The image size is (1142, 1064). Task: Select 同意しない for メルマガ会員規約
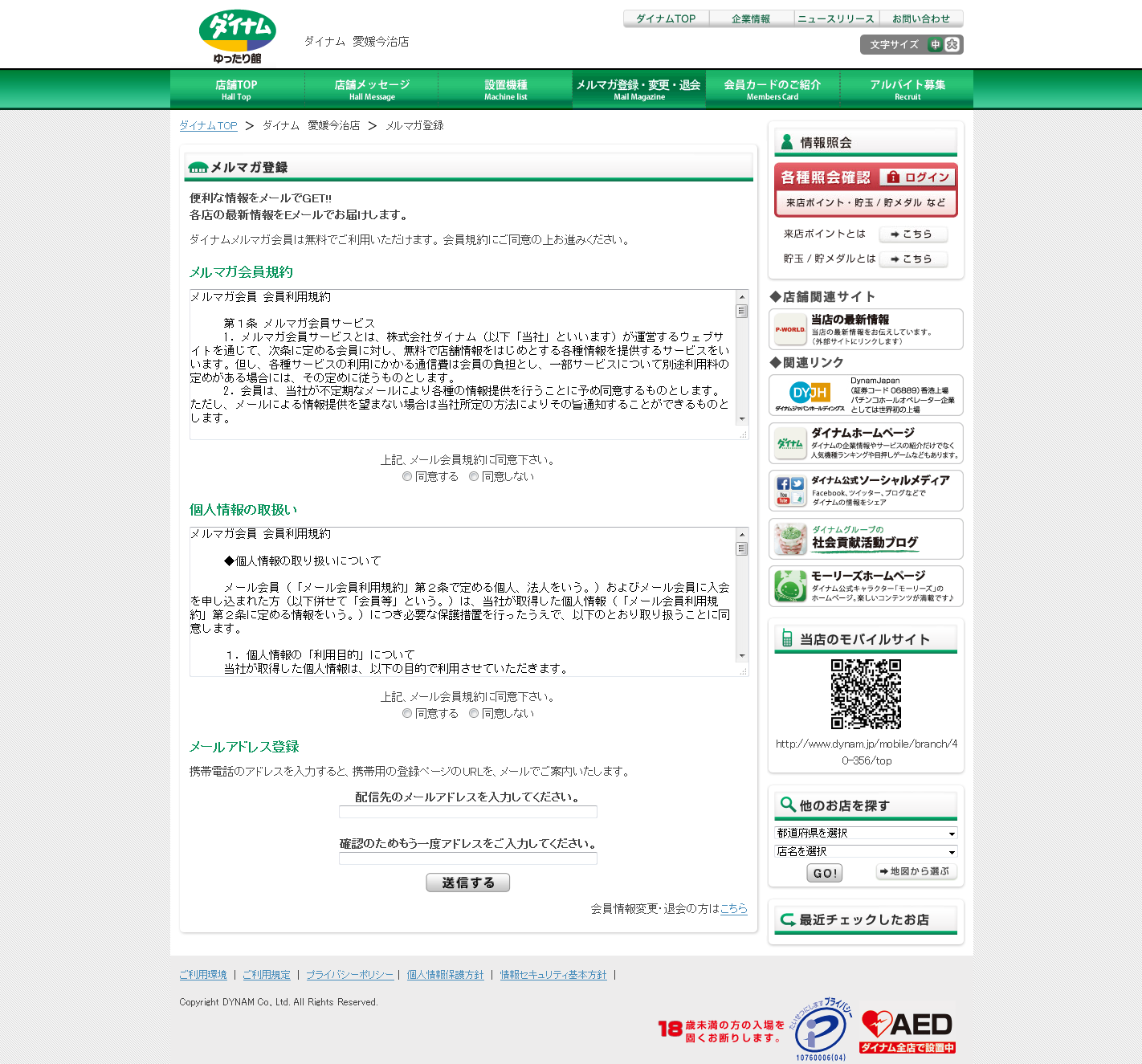474,476
